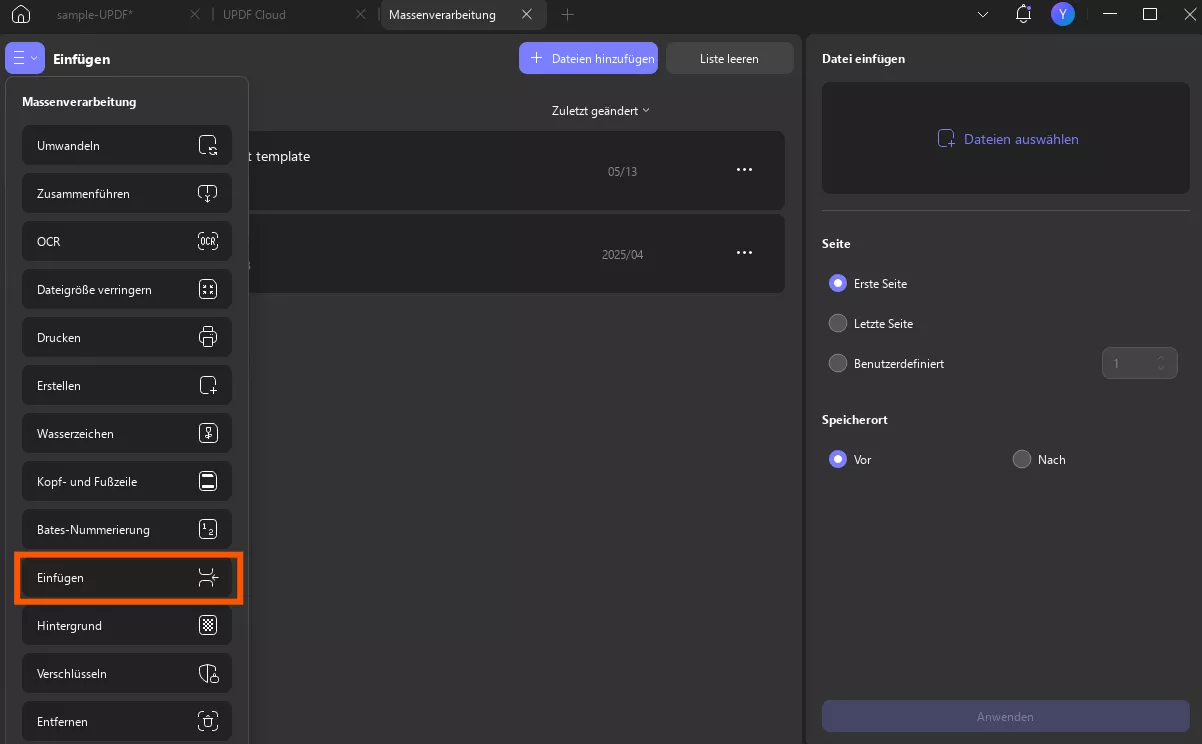This screenshot has width=1202, height=744.
Task: Click the Verschlüsseln shield icon
Action: [208, 674]
